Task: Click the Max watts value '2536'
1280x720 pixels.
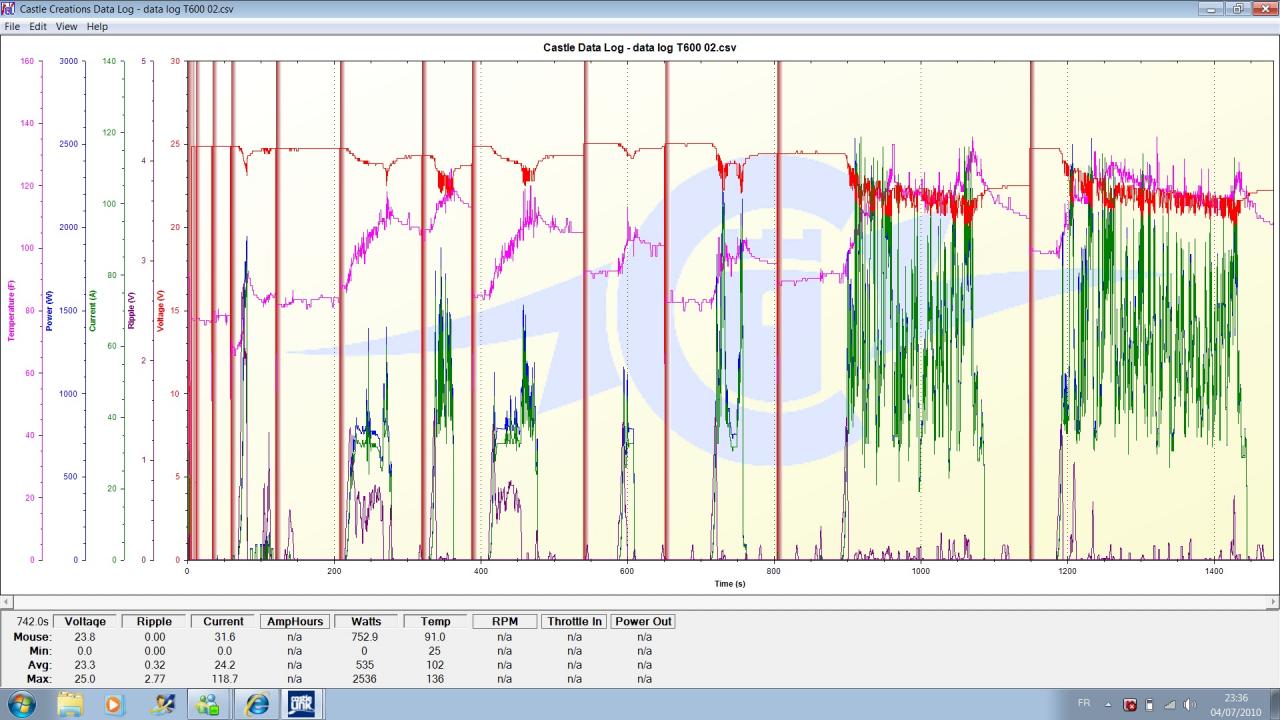Action: 365,678
